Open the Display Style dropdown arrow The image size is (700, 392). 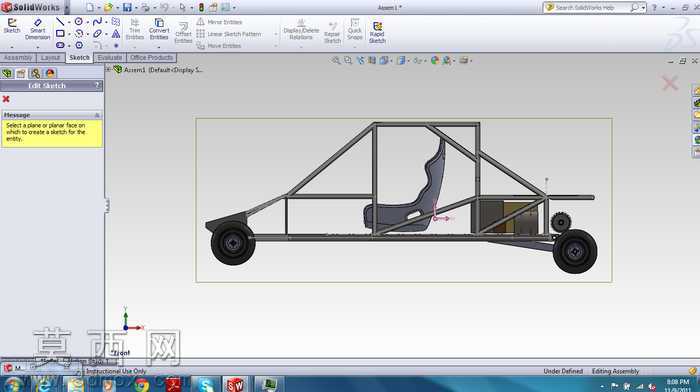408,61
